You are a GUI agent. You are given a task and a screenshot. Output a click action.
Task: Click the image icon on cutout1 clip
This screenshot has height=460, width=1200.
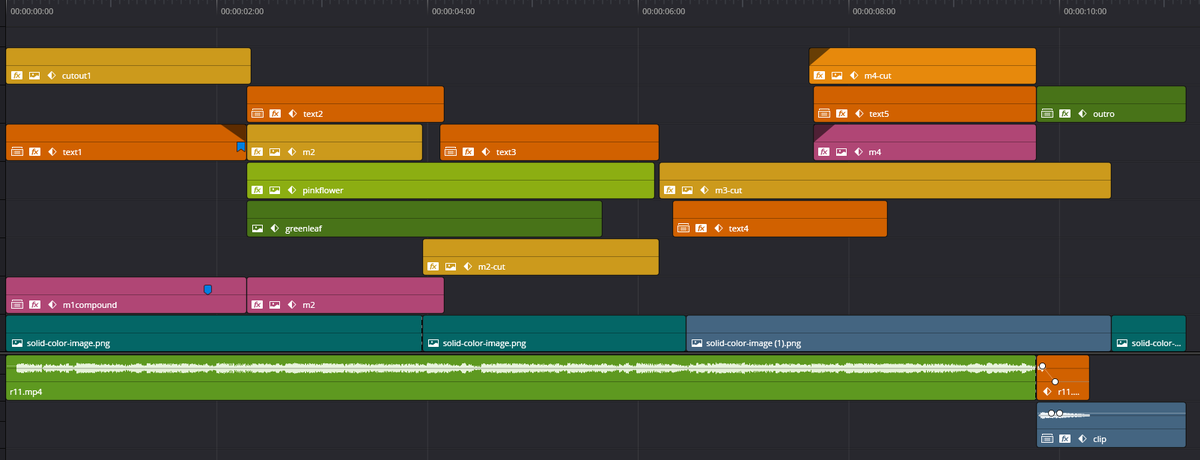point(35,75)
